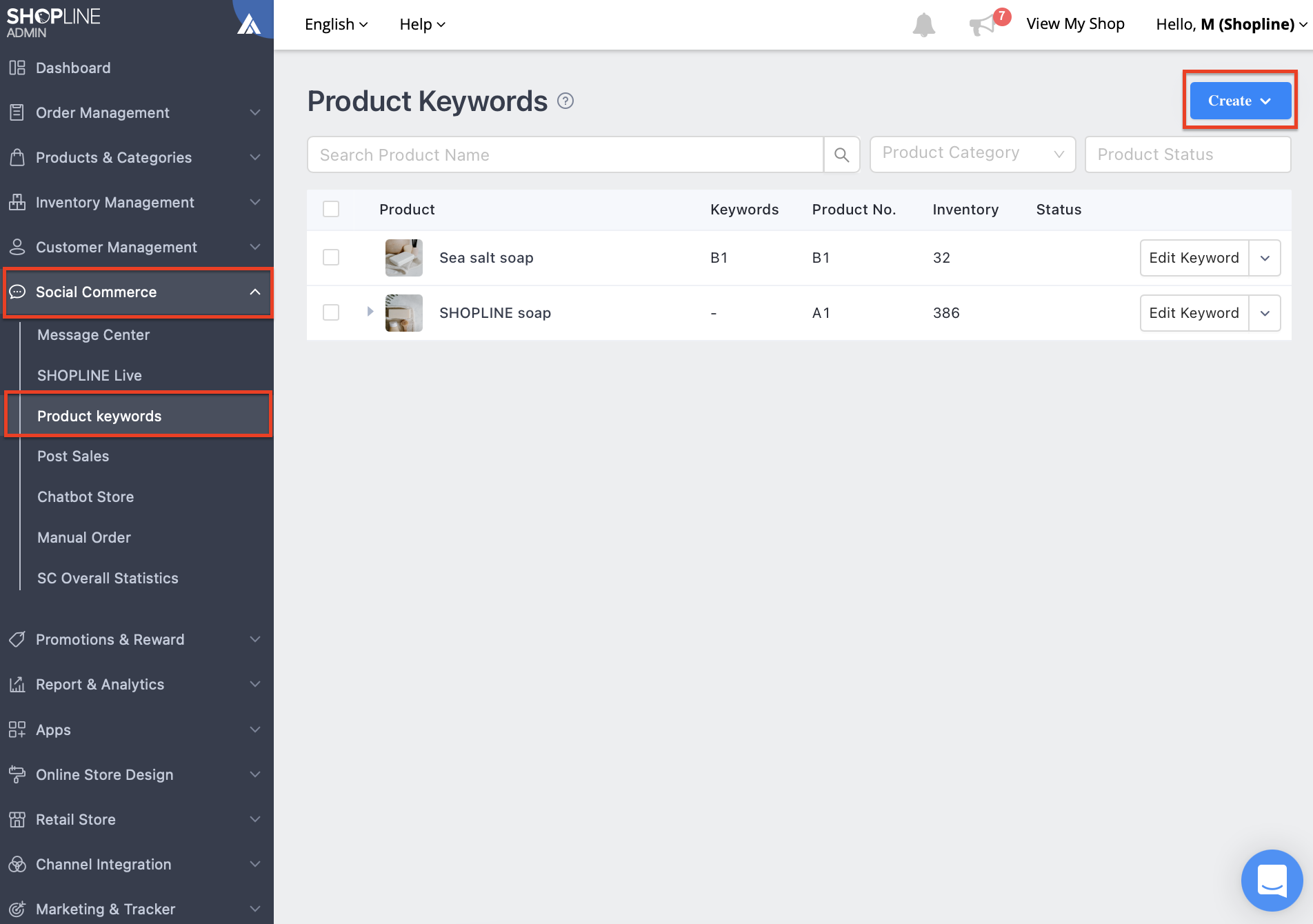Click the help question mark beside Product Keywords
Screen dimensions: 1313x924
point(565,101)
